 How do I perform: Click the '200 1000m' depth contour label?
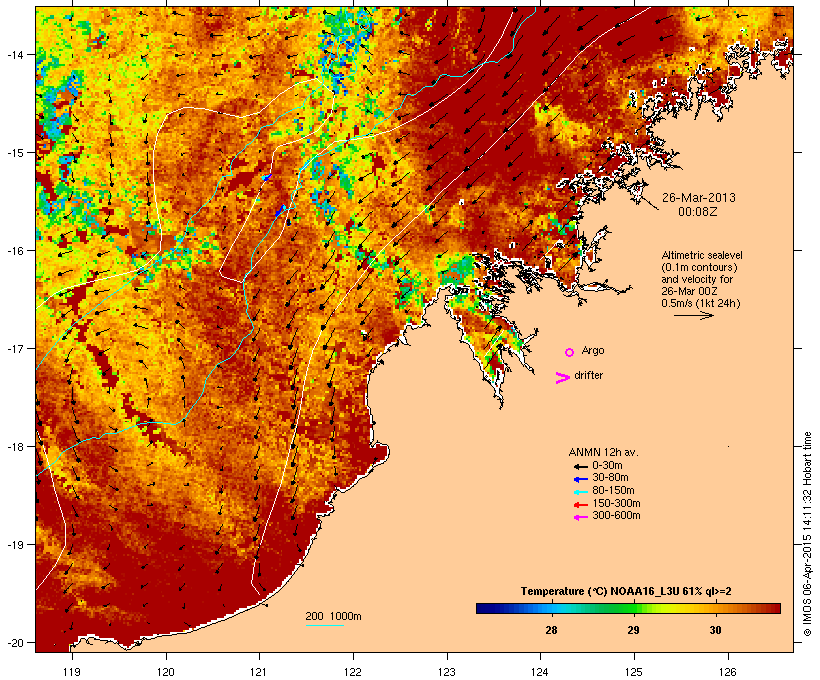tap(333, 616)
